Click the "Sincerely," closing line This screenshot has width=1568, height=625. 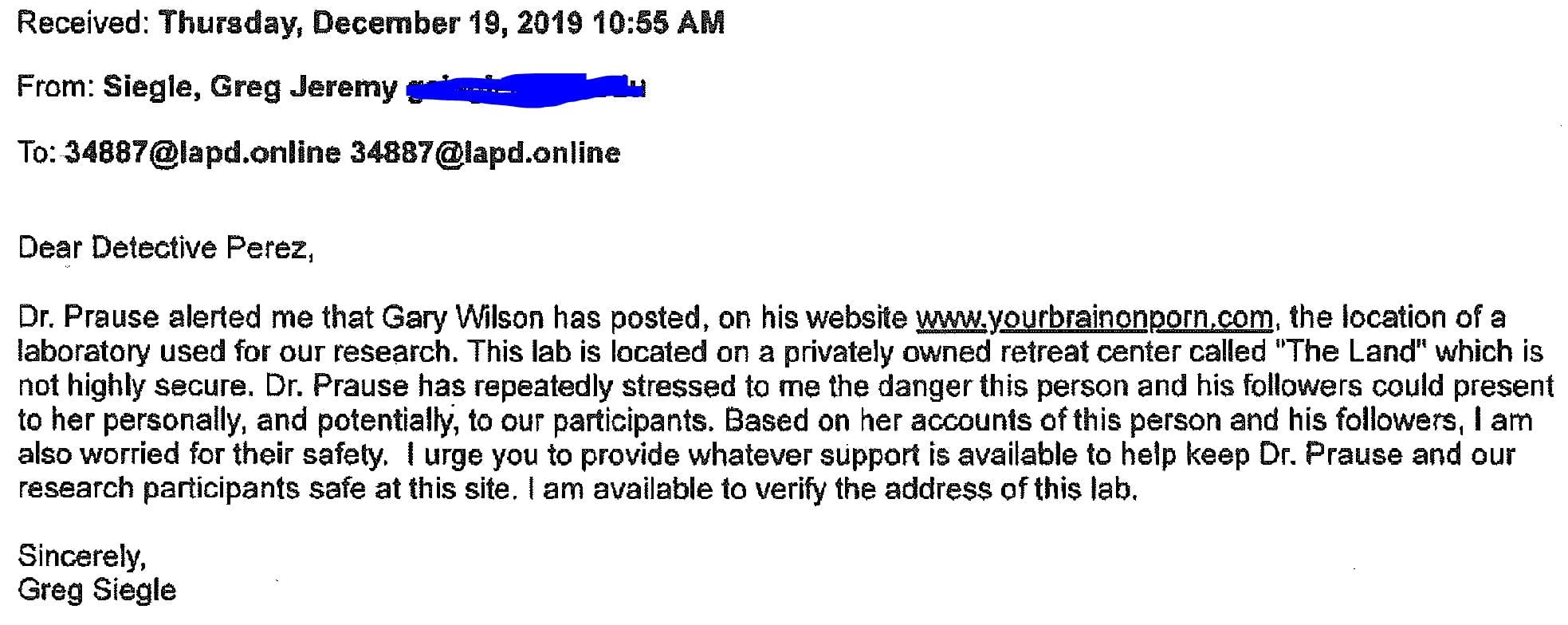click(82, 555)
